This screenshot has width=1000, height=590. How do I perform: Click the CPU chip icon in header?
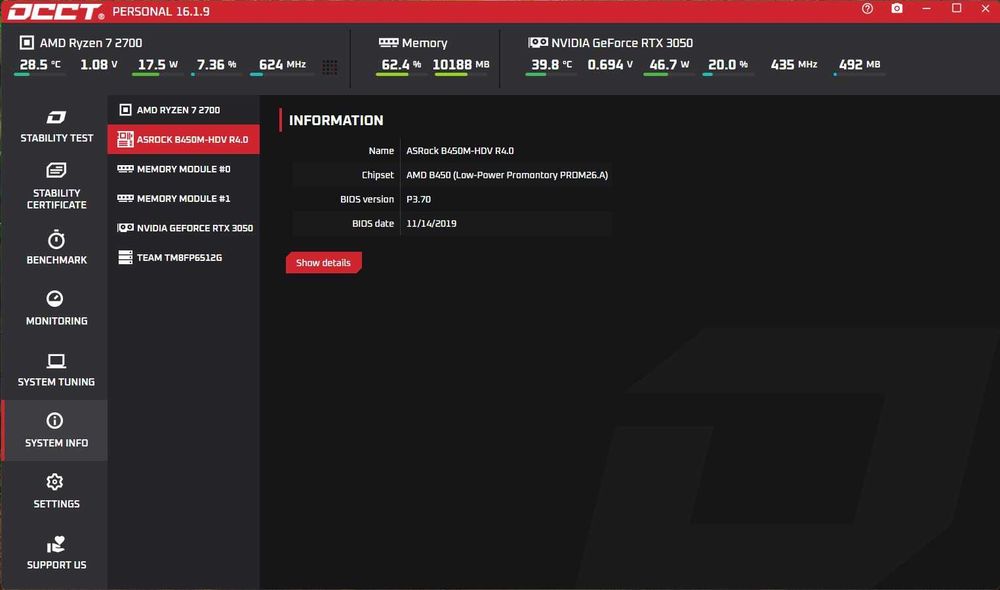pyautogui.click(x=26, y=43)
